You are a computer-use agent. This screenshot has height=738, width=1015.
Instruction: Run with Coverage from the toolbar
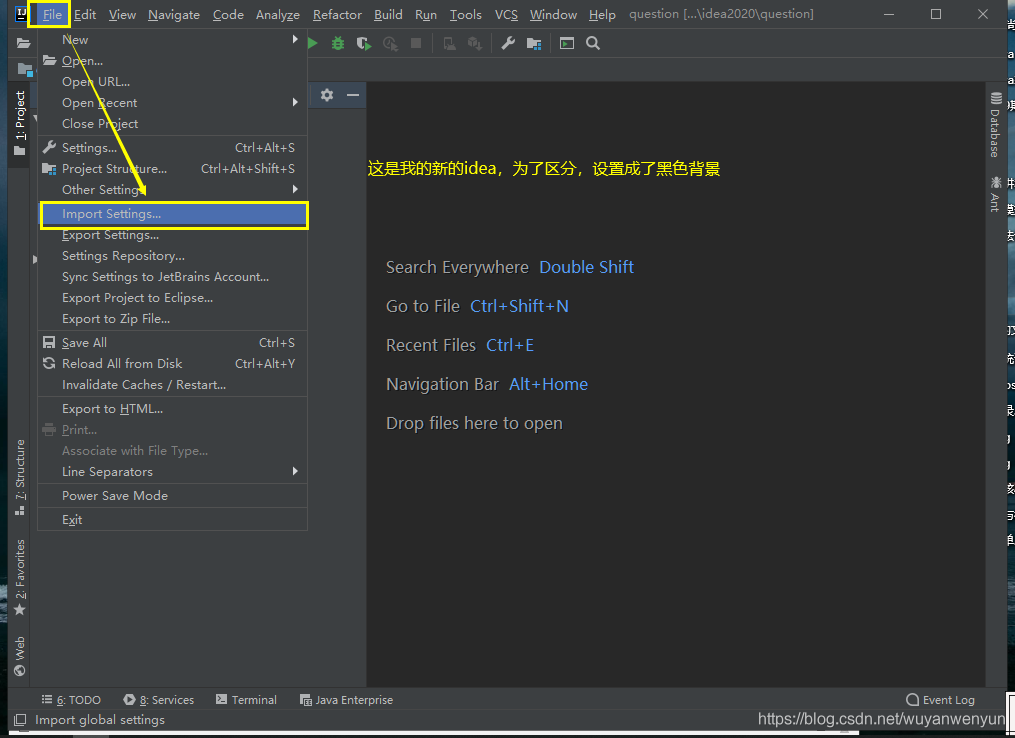click(364, 43)
